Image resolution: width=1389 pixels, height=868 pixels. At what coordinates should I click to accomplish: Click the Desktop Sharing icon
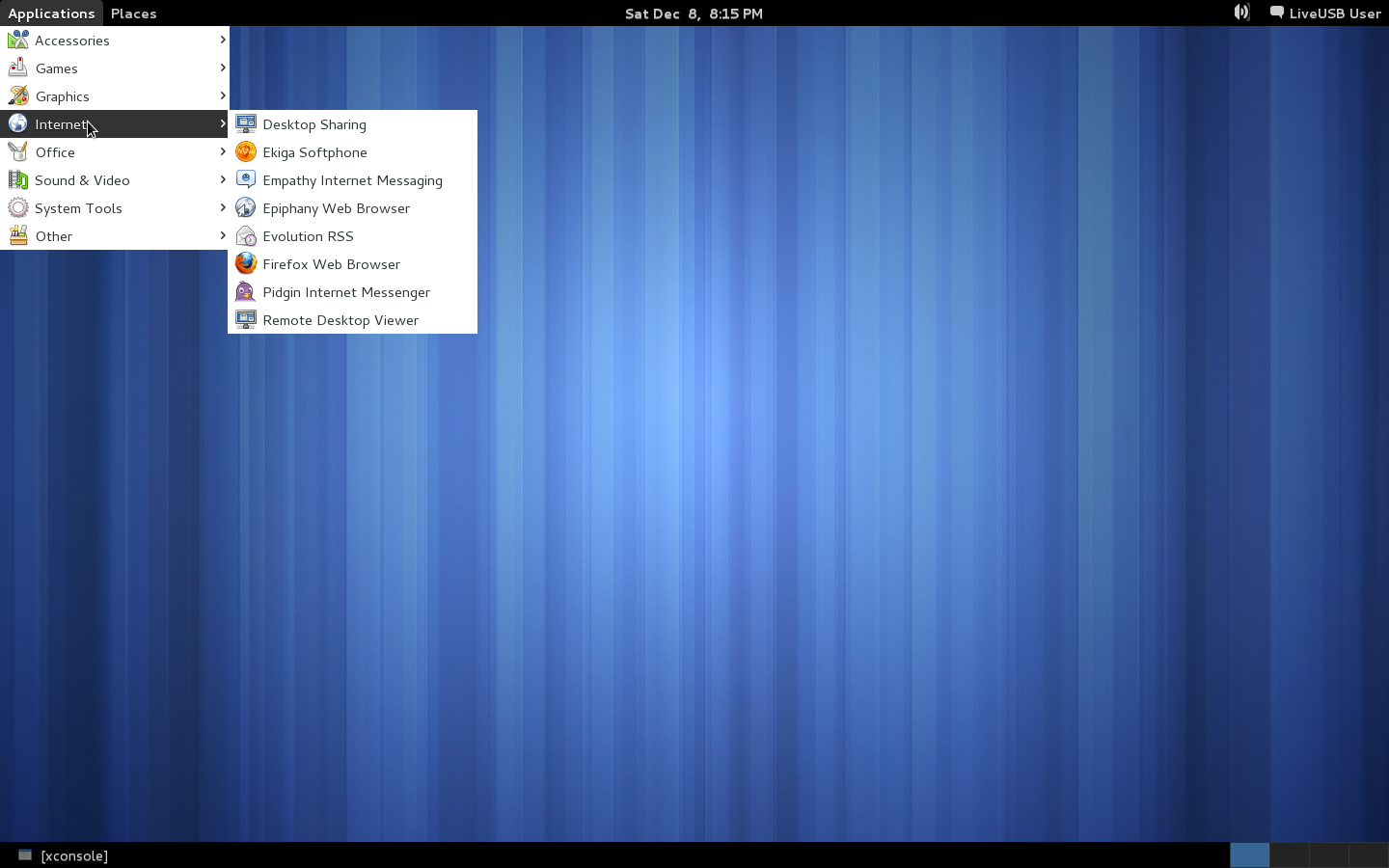[246, 123]
